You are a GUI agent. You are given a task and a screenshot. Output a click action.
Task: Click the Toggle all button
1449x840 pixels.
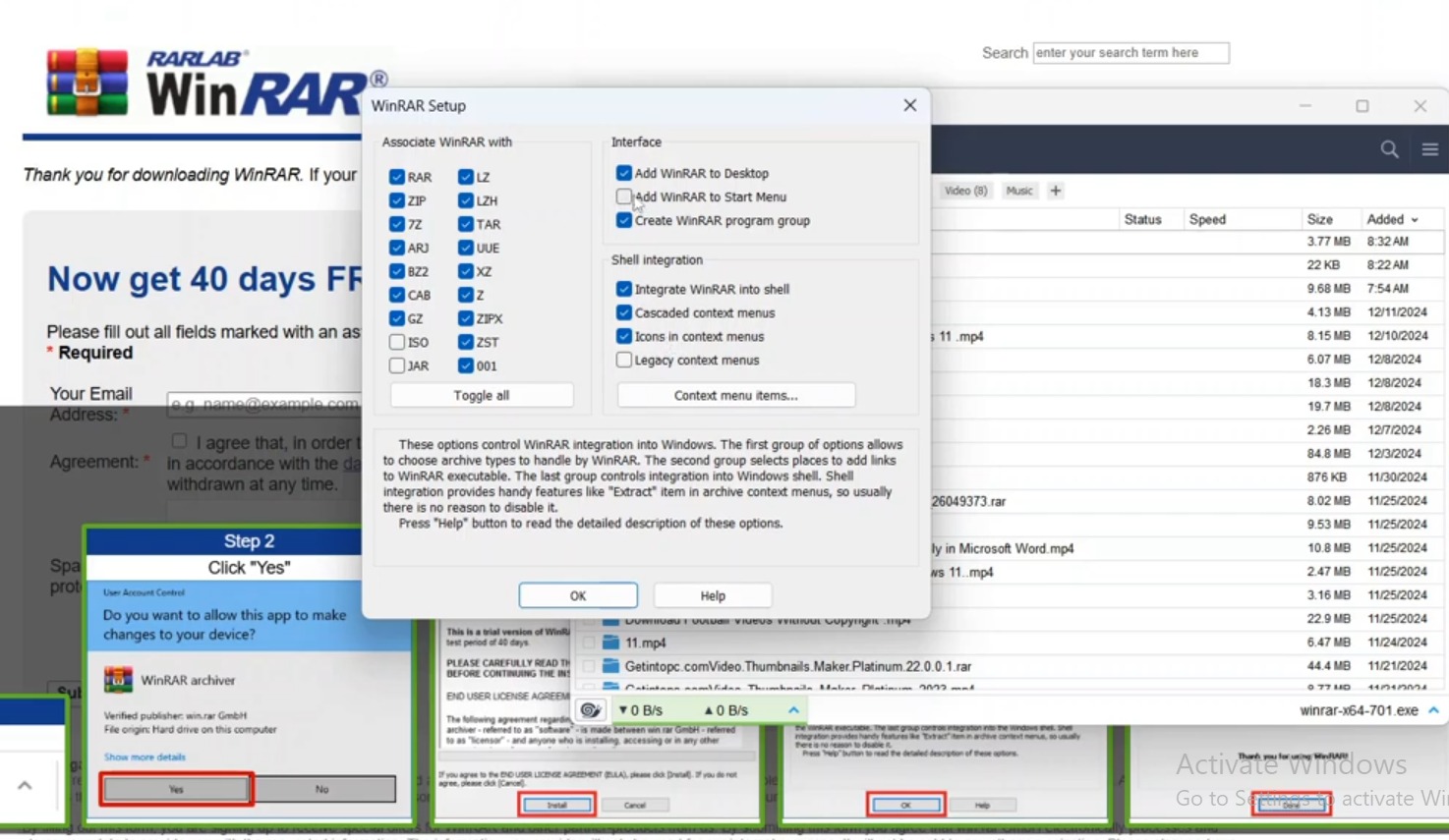pos(482,395)
